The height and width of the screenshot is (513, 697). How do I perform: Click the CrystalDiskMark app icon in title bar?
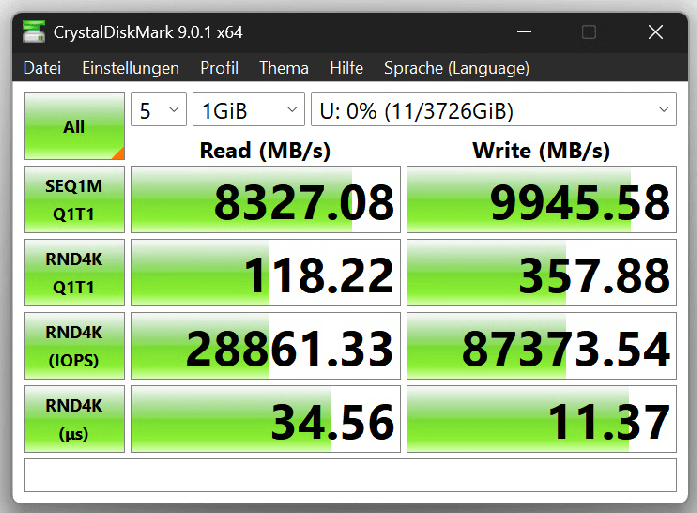[x=34, y=32]
